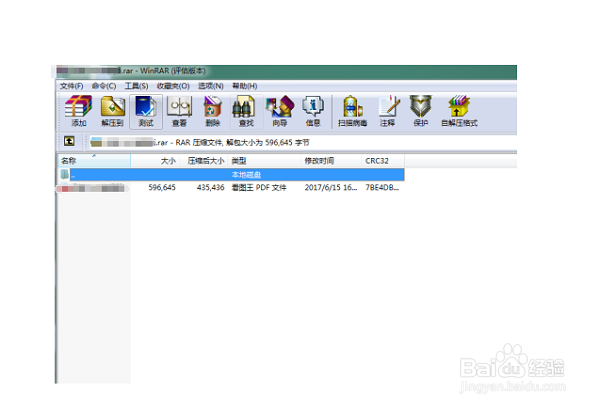The width and height of the screenshot is (600, 408).
Task: Click the Protect (保护) shield icon
Action: [x=421, y=111]
